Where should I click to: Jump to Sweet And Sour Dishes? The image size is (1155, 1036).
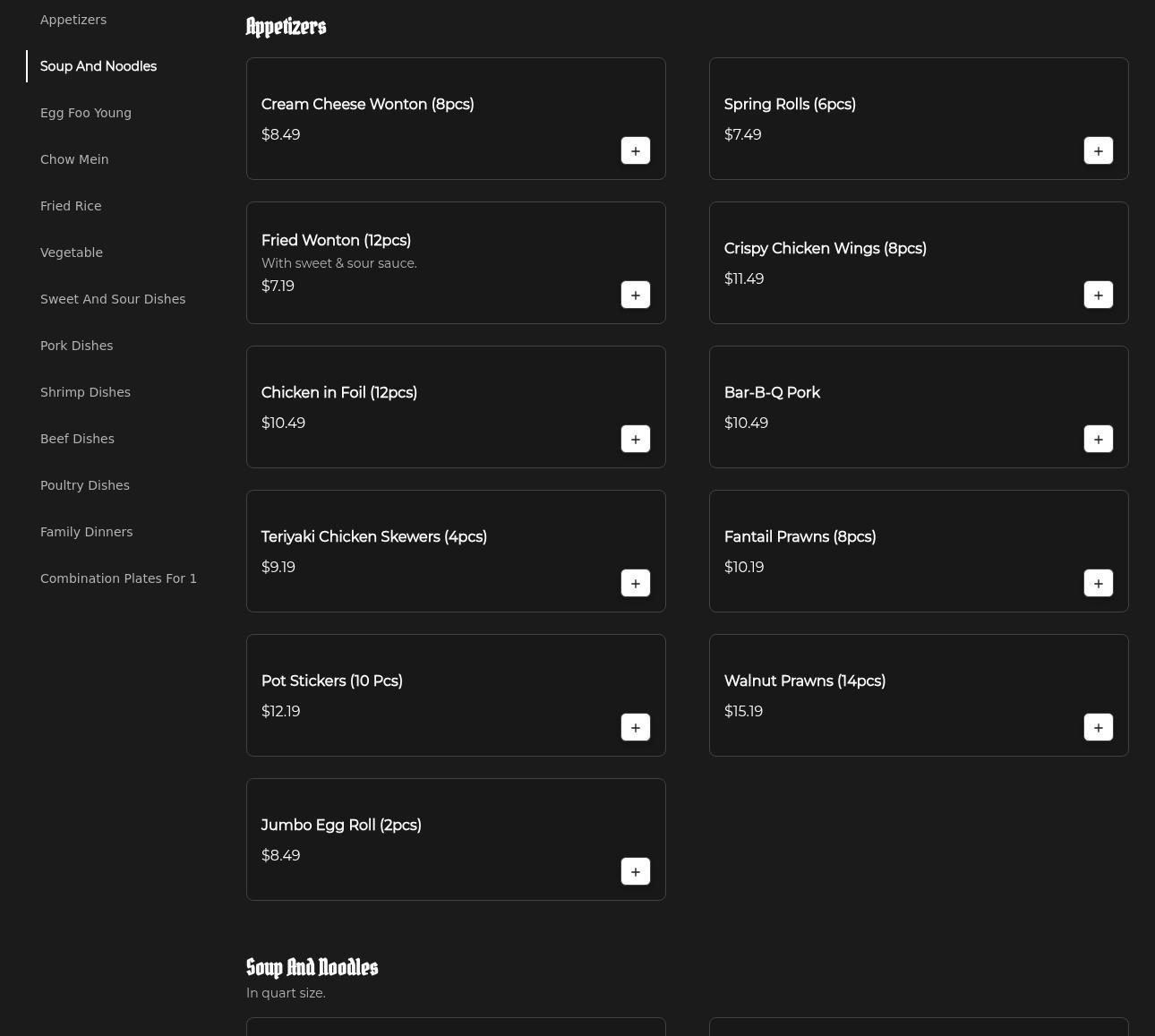pyautogui.click(x=113, y=299)
